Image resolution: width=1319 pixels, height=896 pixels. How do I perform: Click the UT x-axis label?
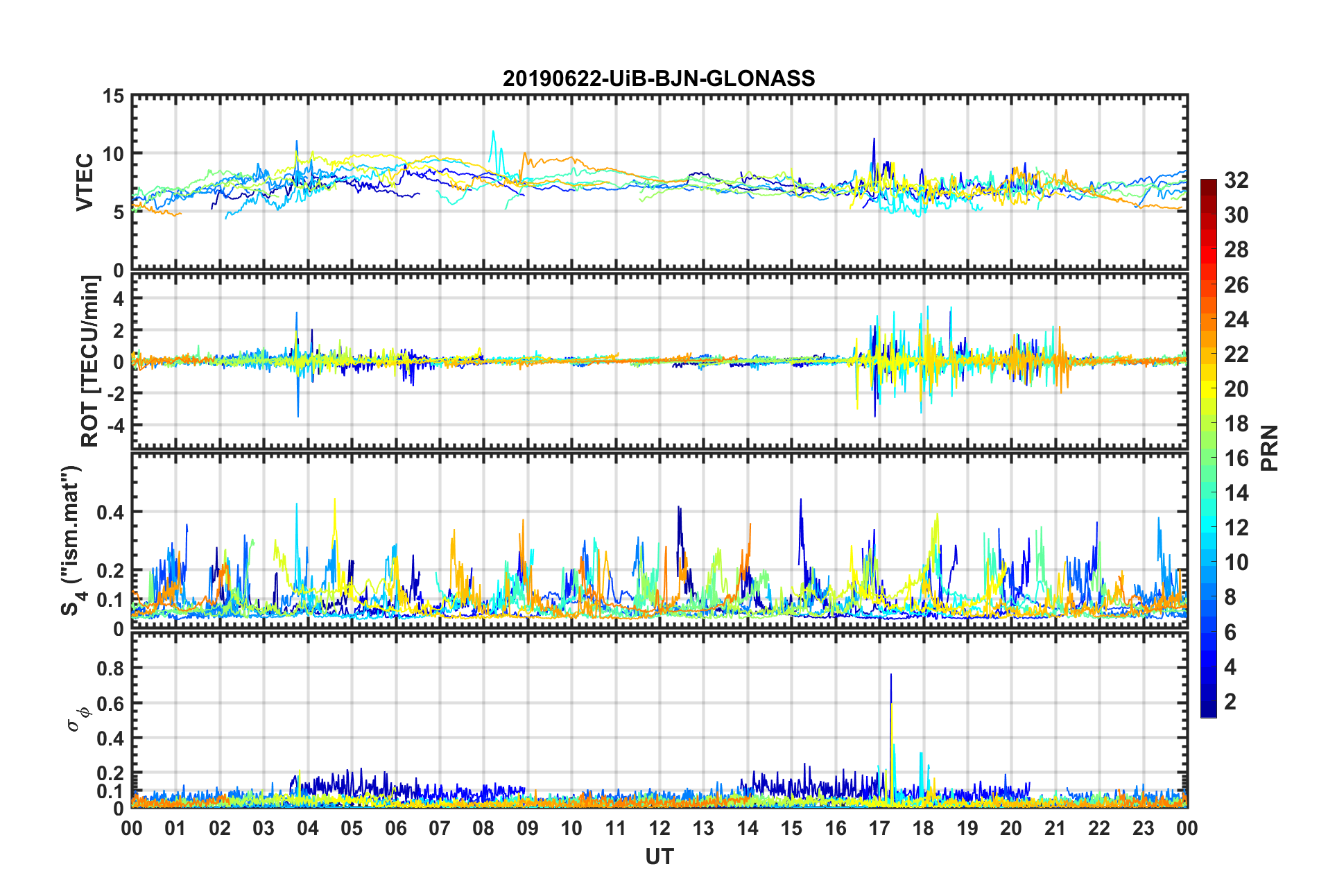point(659,857)
